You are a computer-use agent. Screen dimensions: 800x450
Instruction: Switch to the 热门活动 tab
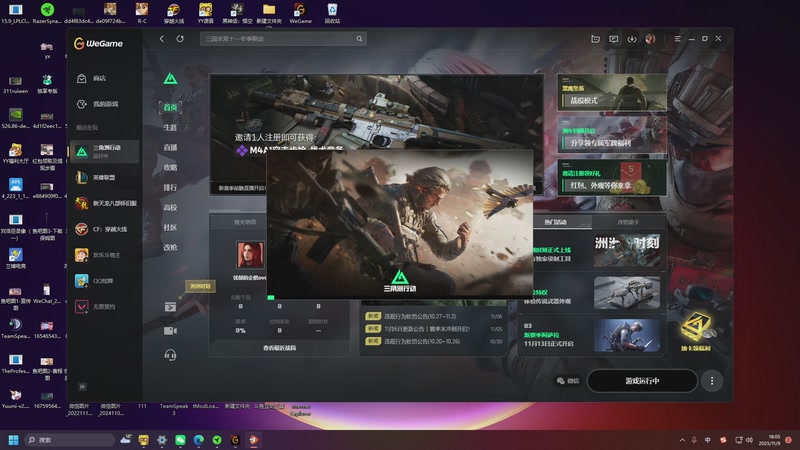(556, 222)
